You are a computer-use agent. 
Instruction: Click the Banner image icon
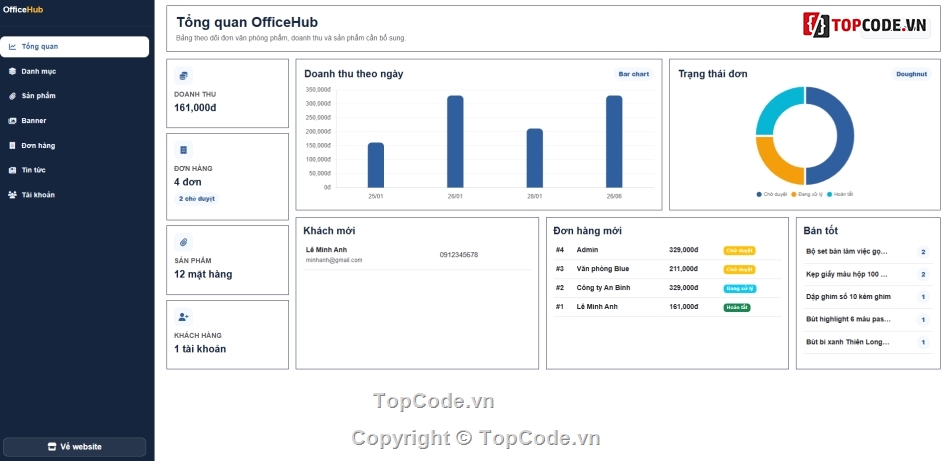tap(12, 121)
